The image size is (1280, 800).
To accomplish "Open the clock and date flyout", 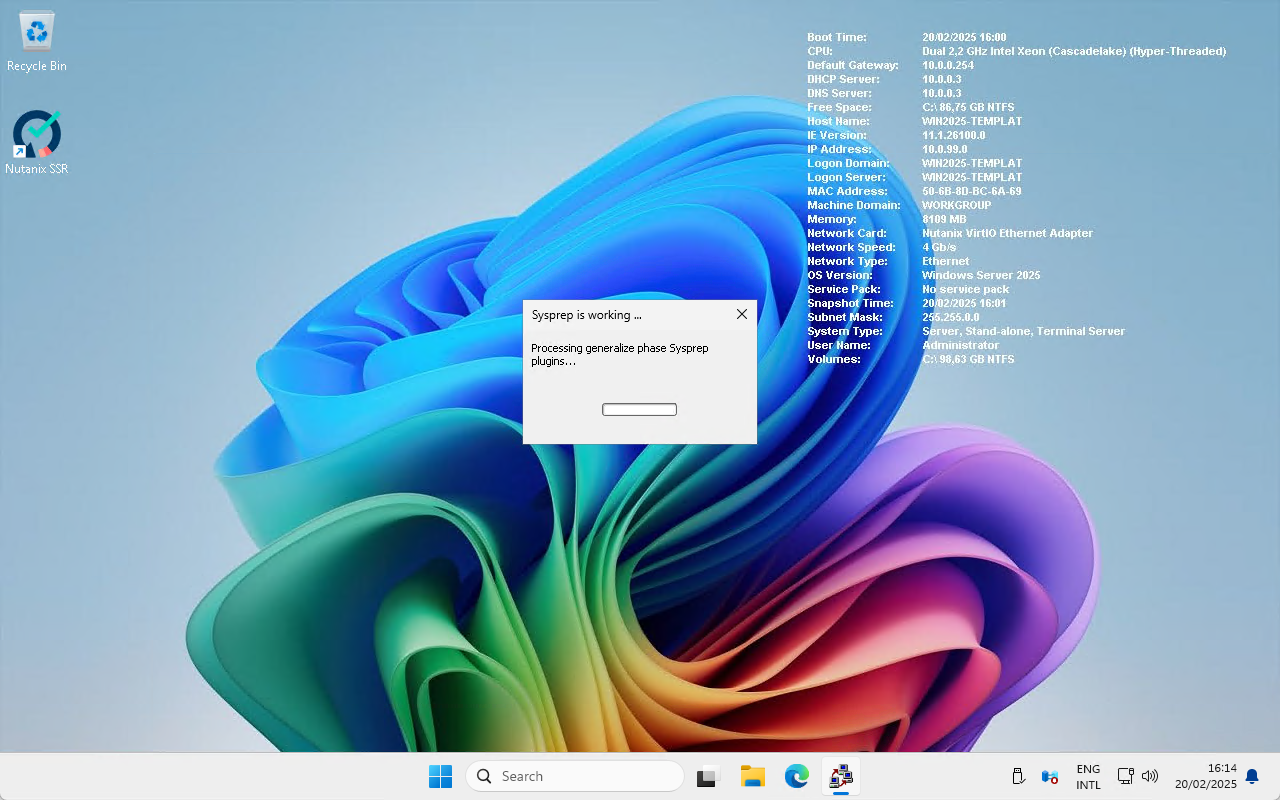I will 1205,776.
